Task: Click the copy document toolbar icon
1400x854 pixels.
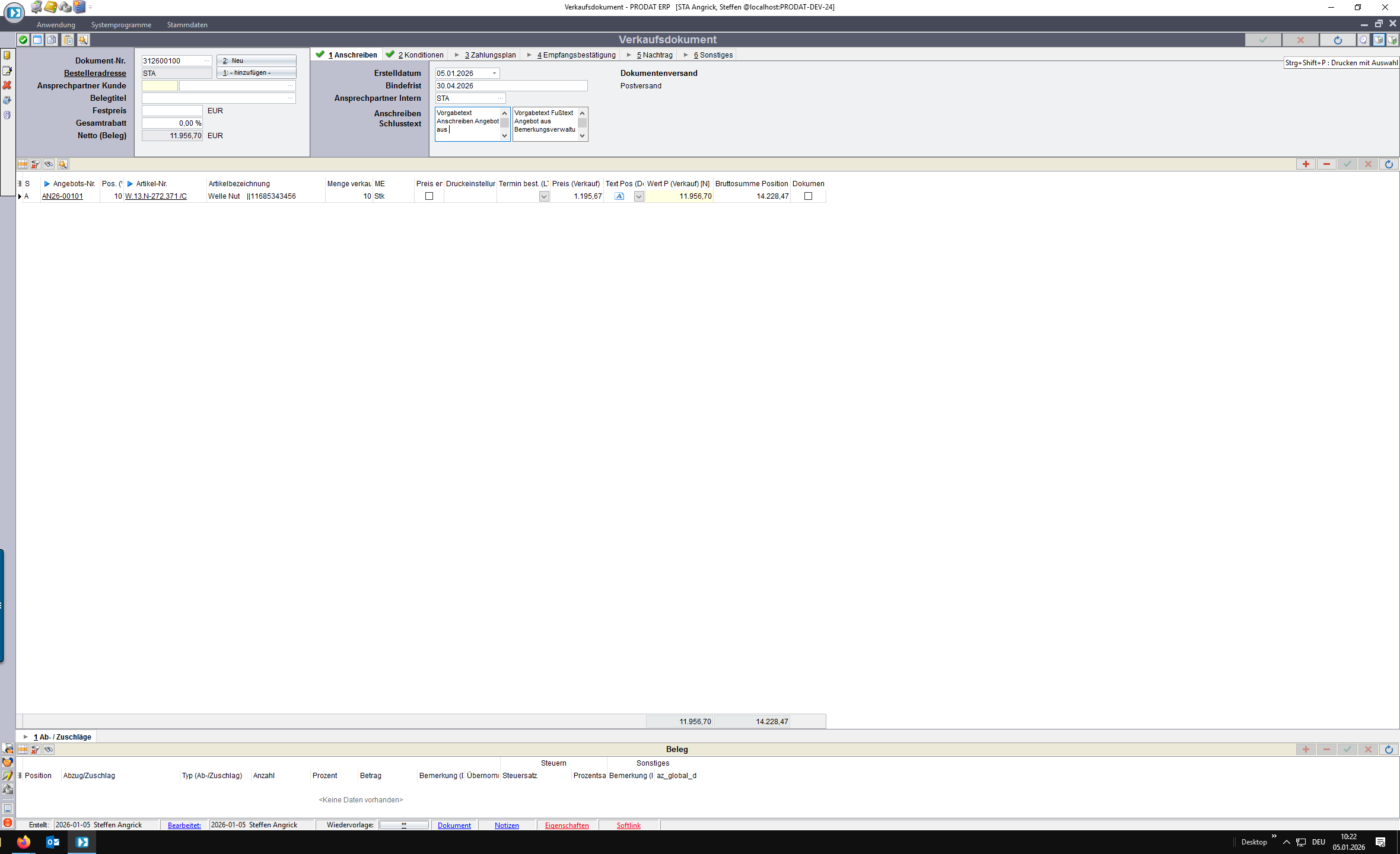Action: tap(52, 40)
